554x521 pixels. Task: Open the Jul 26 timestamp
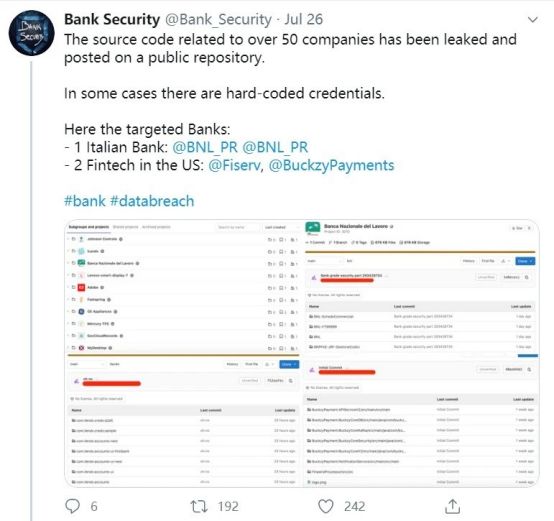(x=304, y=19)
